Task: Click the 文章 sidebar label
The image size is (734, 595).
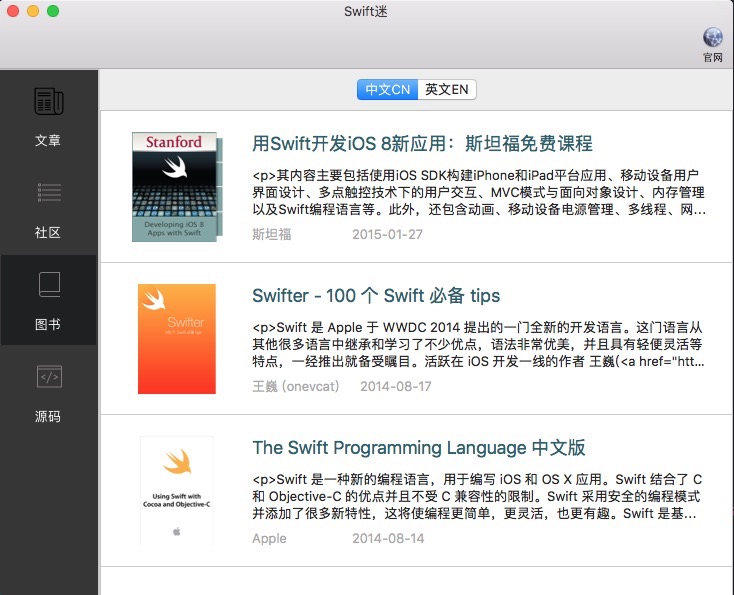Action: point(48,140)
